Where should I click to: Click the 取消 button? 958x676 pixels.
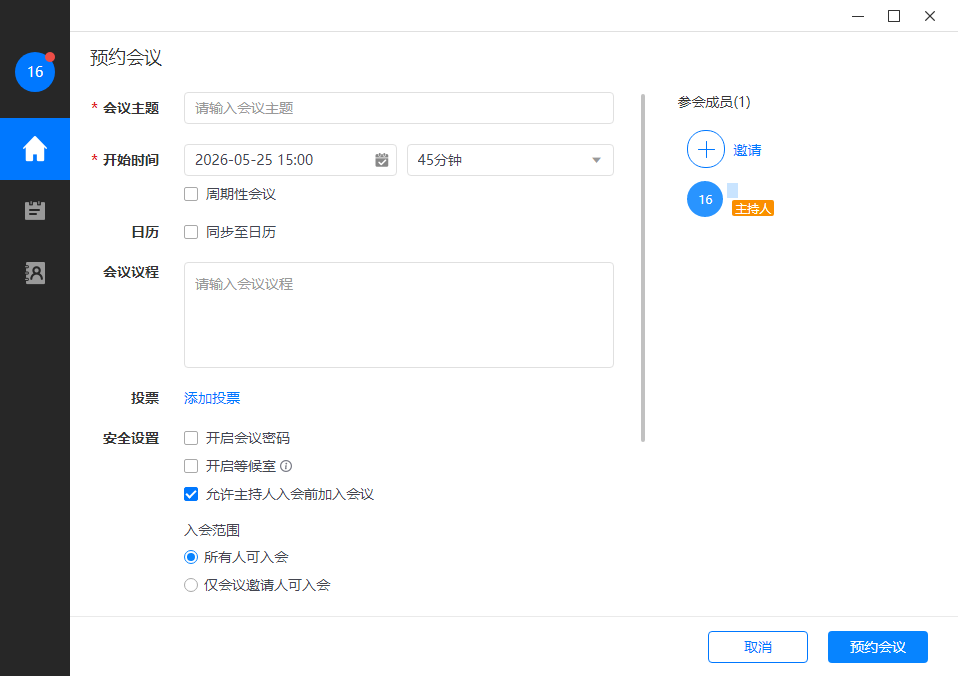(x=758, y=647)
